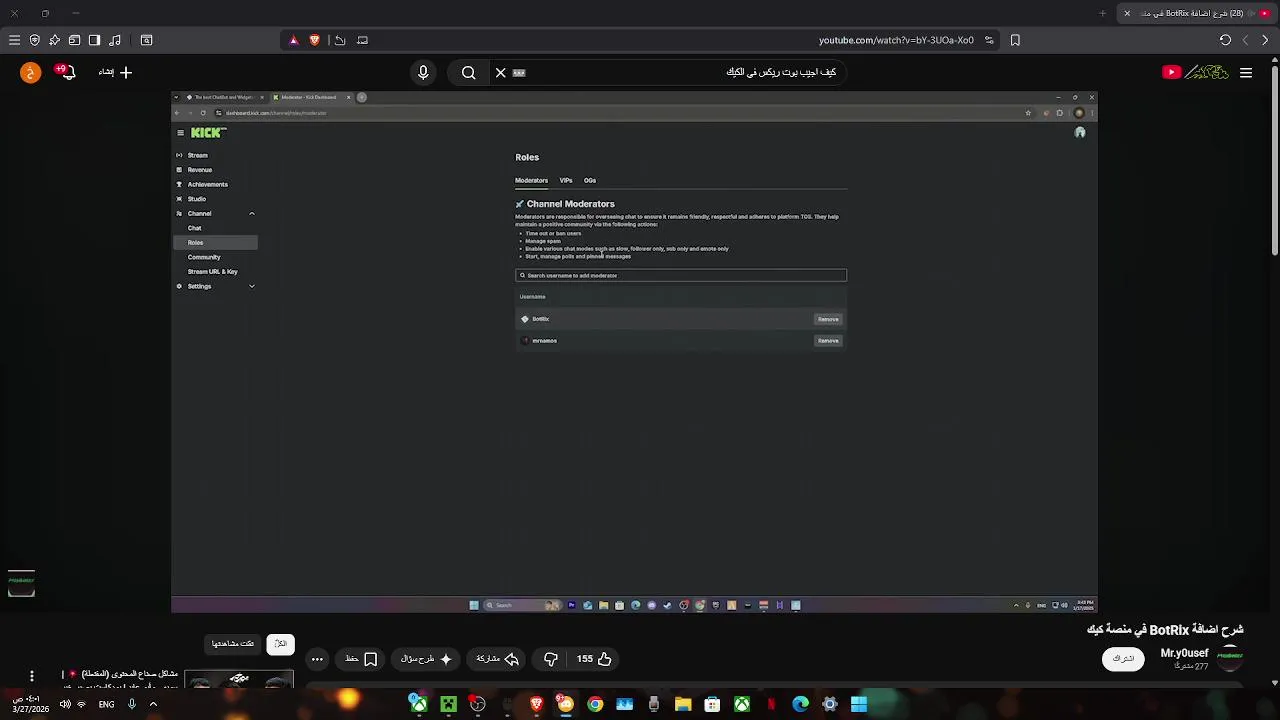Reload the page with the refresh icon

[1225, 40]
